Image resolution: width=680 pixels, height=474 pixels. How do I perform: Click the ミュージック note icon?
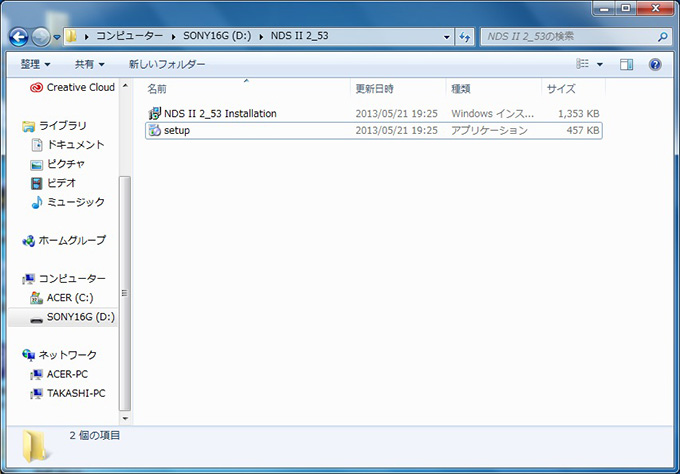point(37,202)
